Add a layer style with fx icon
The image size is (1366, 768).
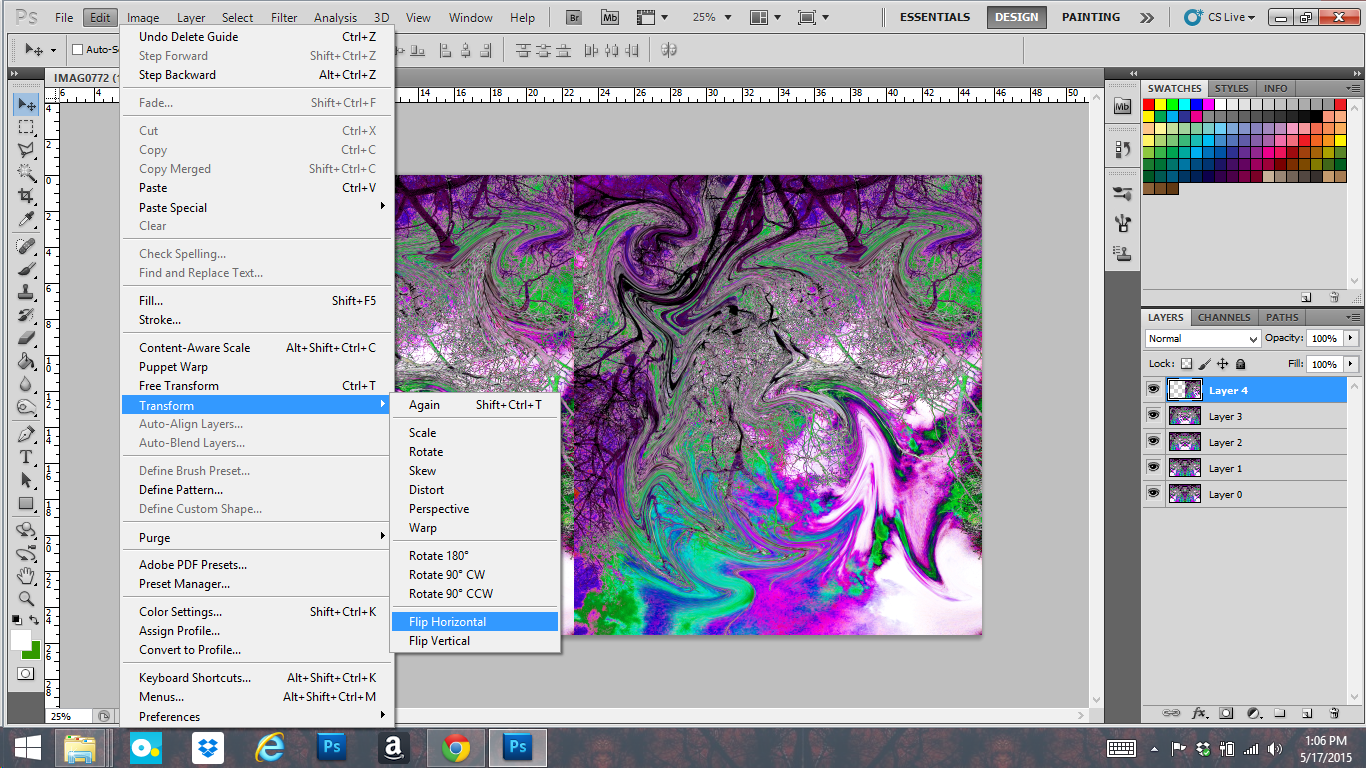pyautogui.click(x=1200, y=713)
